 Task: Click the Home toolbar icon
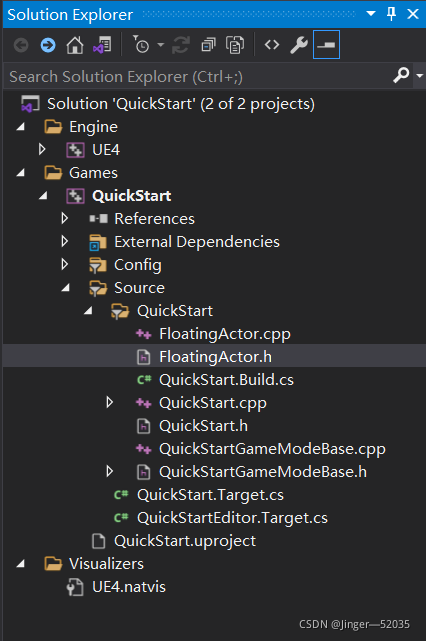pos(75,45)
